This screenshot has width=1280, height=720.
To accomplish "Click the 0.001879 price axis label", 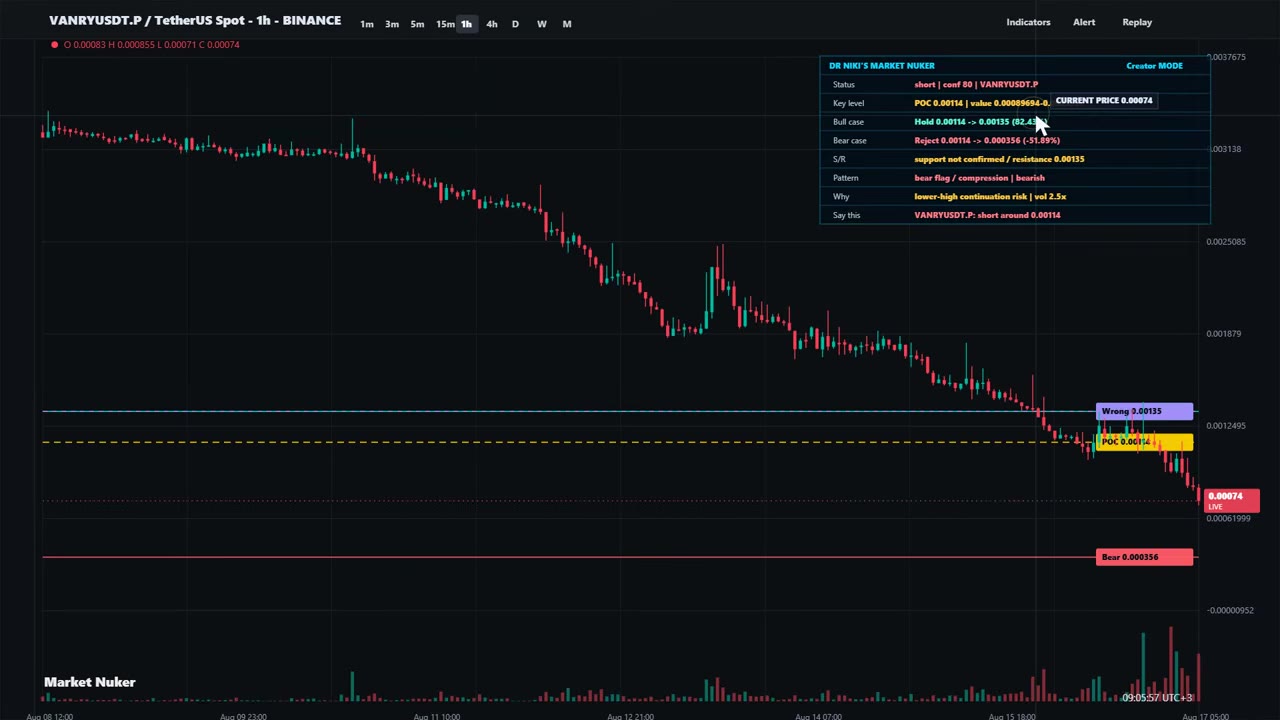I will coord(1223,334).
